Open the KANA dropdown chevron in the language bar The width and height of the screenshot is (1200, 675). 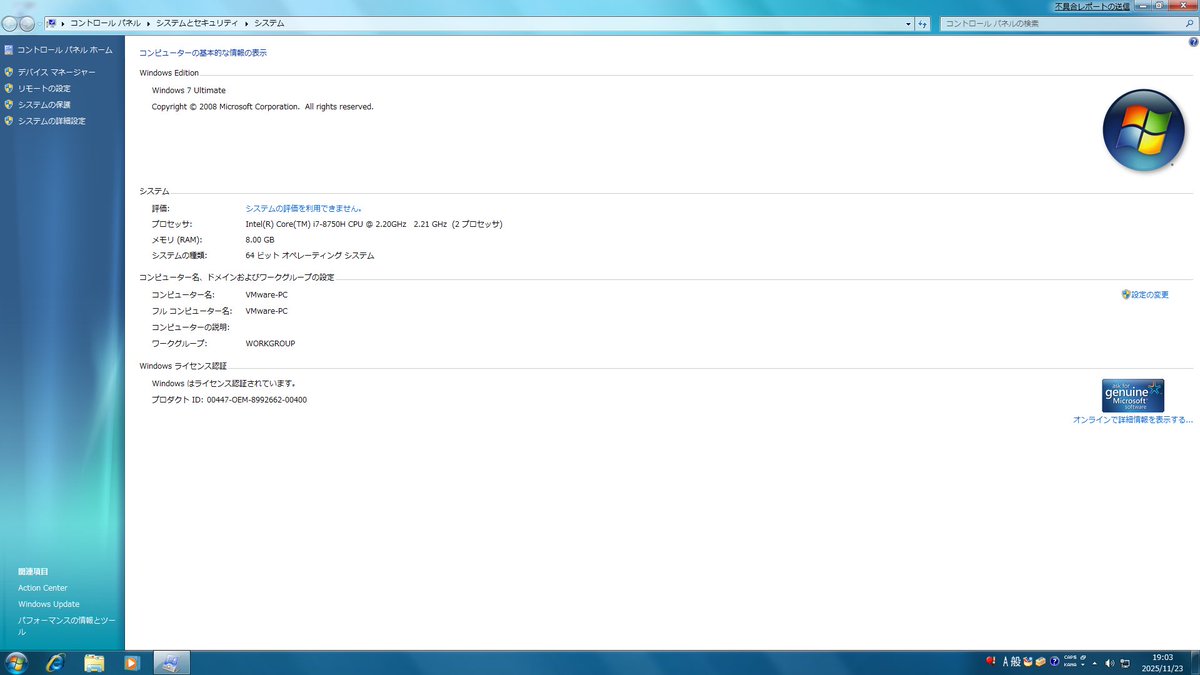click(1083, 665)
